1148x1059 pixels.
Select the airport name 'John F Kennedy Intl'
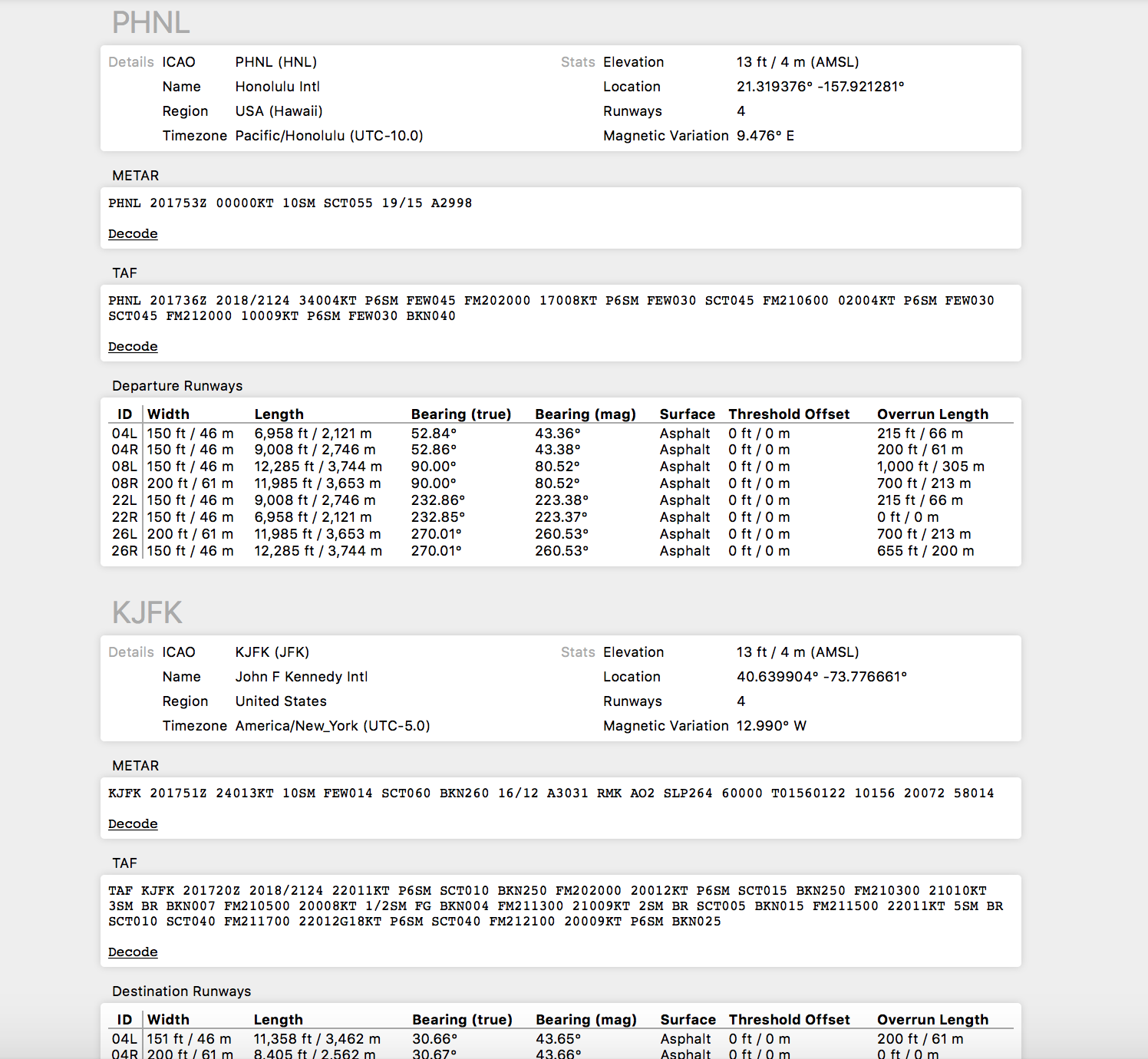(x=302, y=677)
